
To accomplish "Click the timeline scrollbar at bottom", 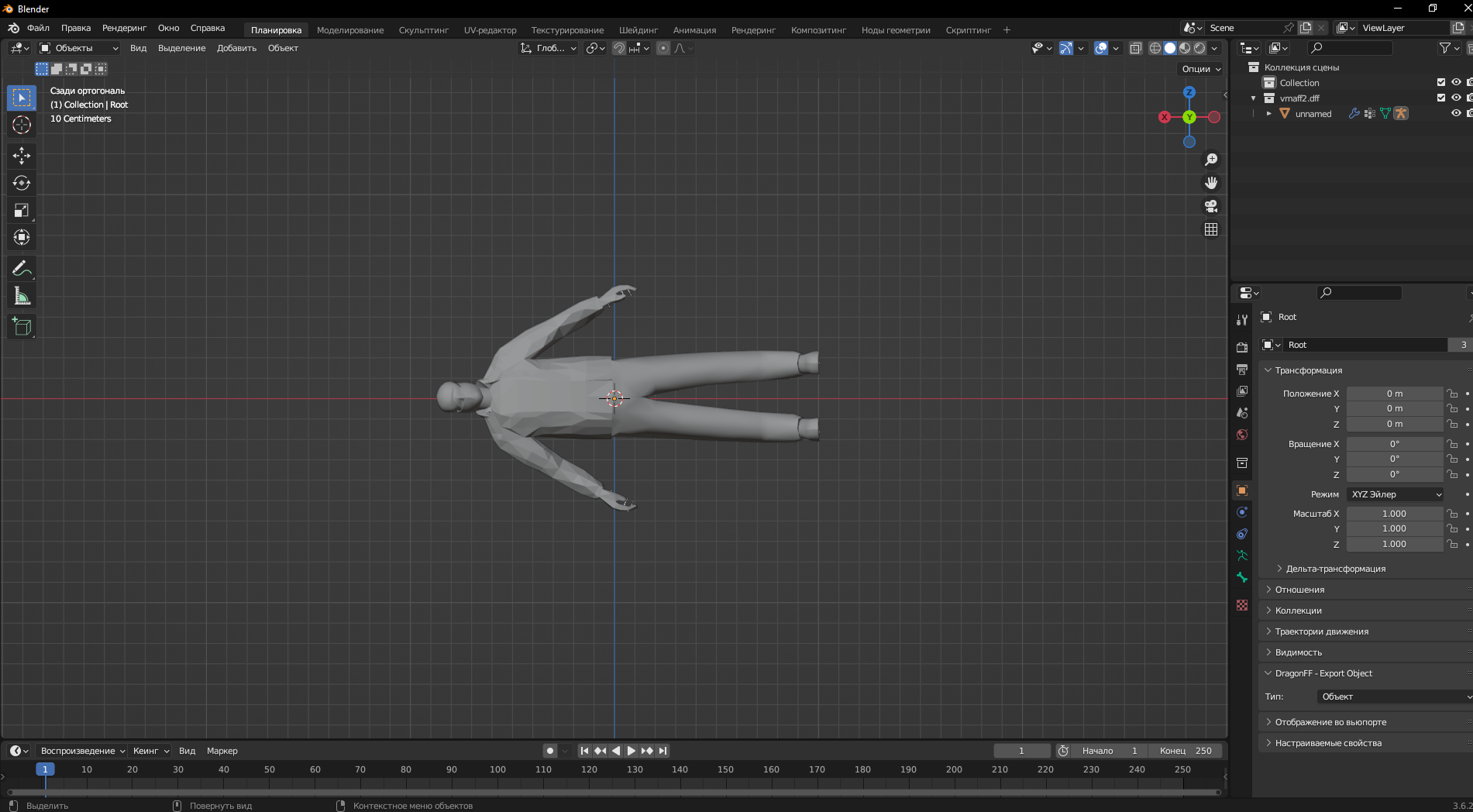I will (612, 792).
